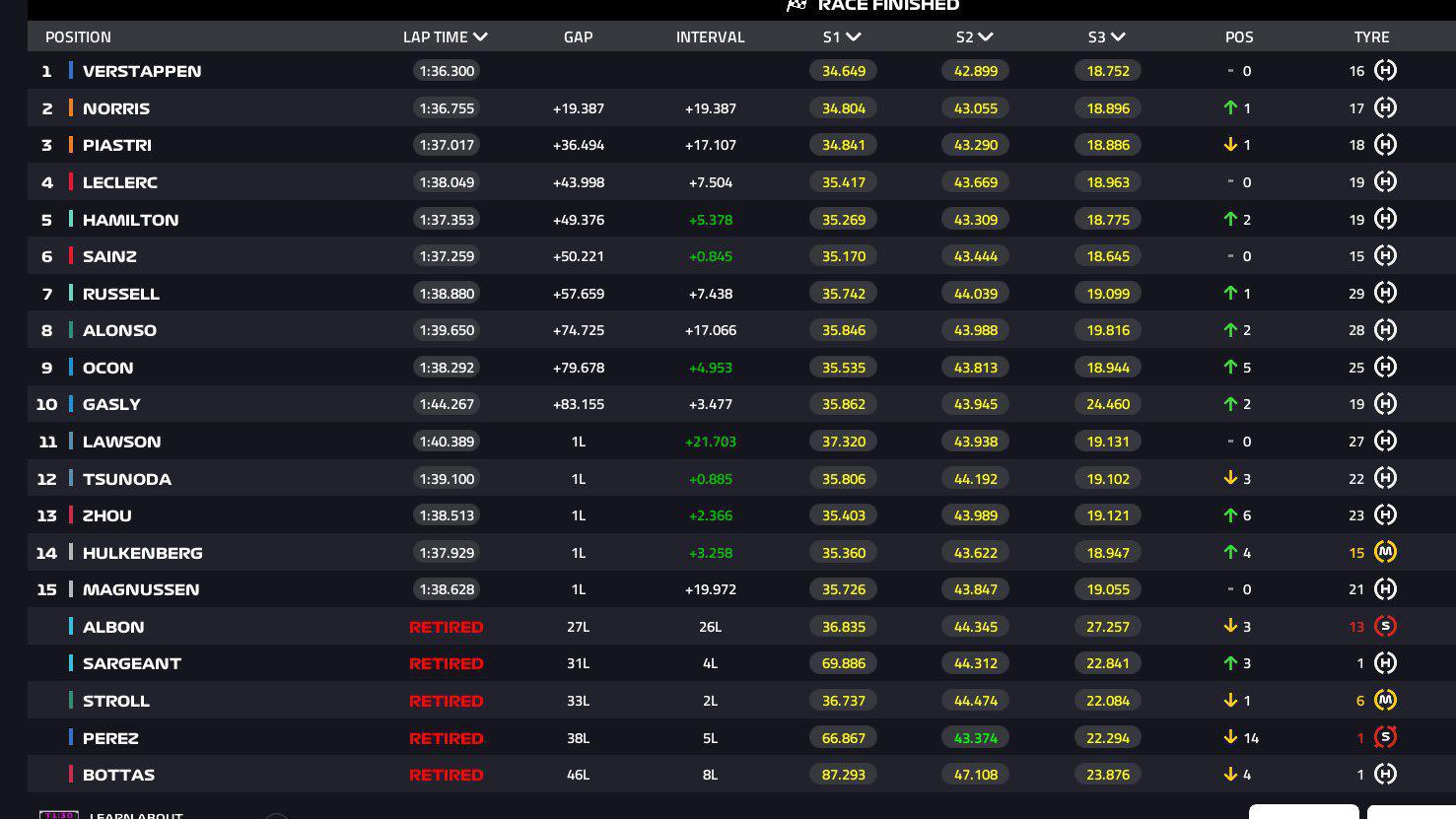The image size is (1456, 819).
Task: Click Lawson's interval +21.703
Action: [711, 442]
